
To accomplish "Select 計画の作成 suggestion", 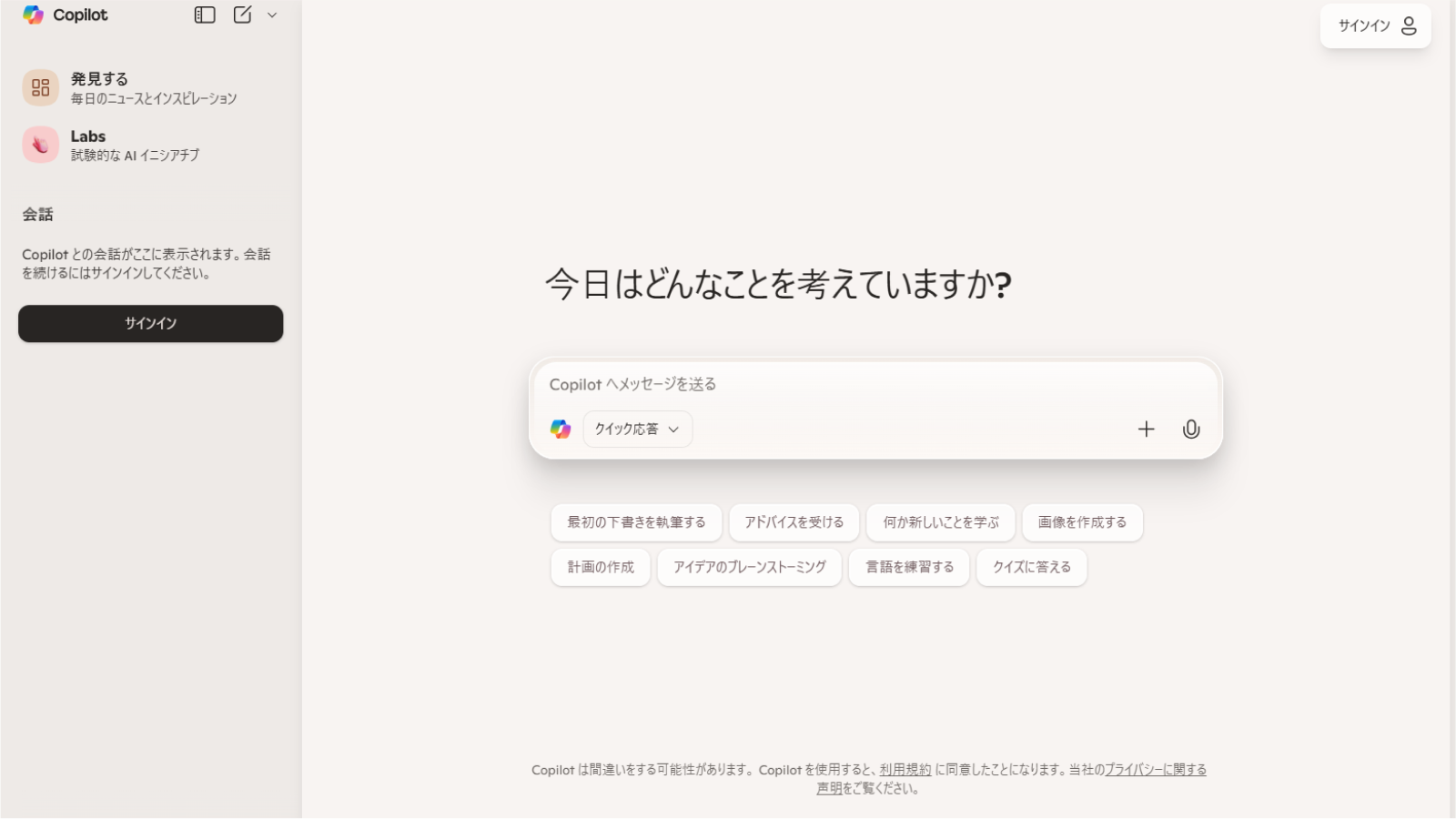I will click(601, 567).
